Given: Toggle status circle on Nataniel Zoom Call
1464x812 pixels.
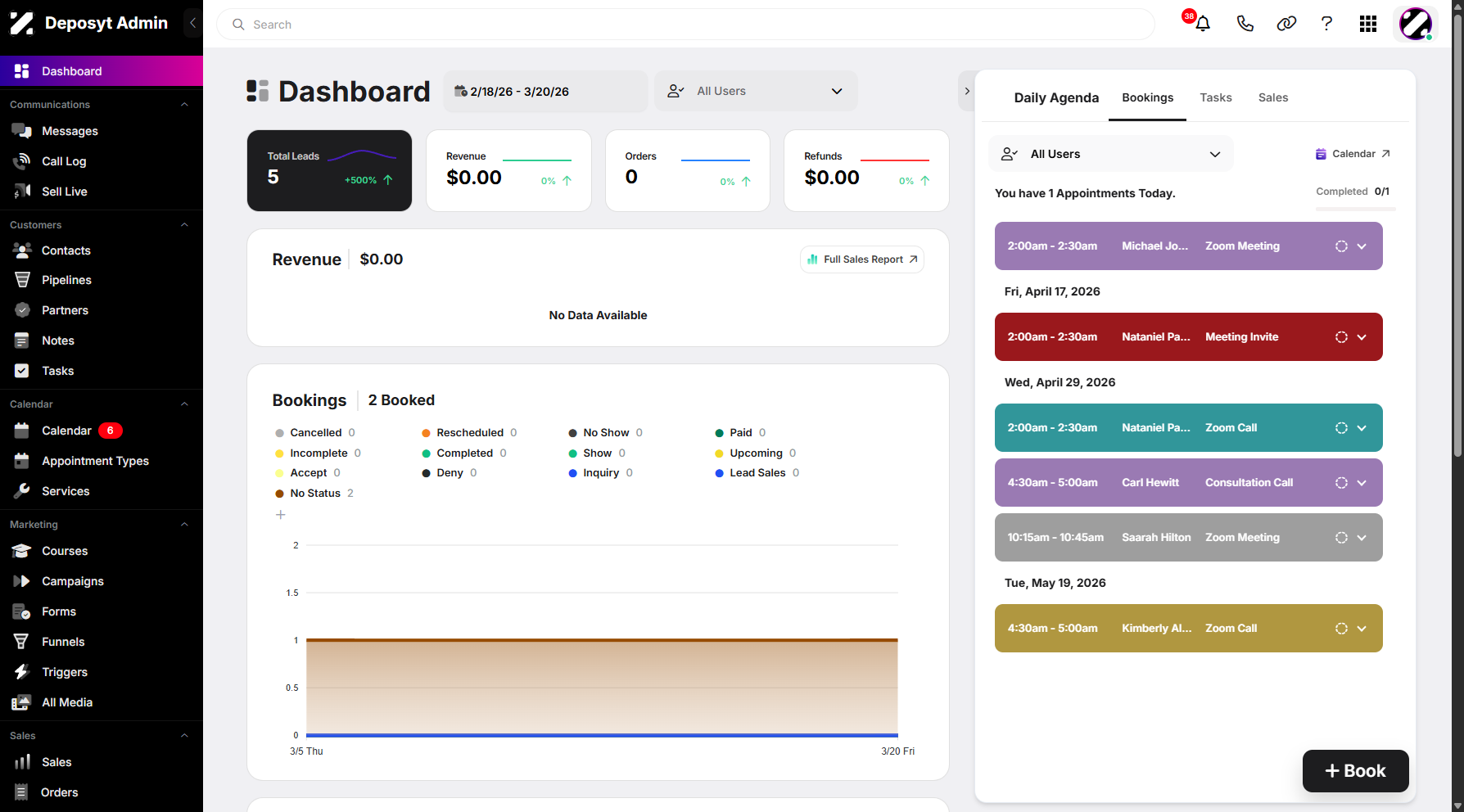Looking at the screenshot, I should pyautogui.click(x=1341, y=428).
